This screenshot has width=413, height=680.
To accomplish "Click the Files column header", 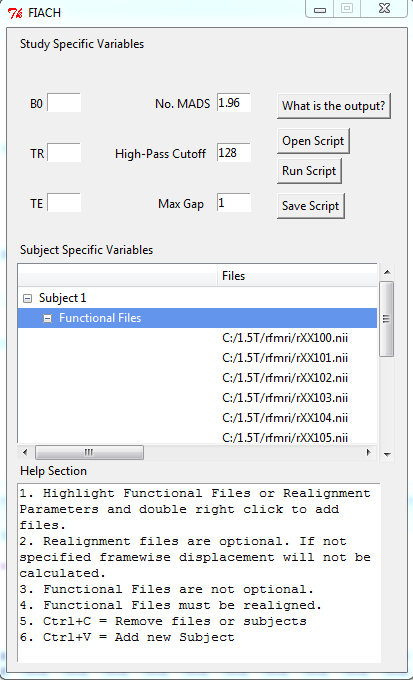I will 297,276.
